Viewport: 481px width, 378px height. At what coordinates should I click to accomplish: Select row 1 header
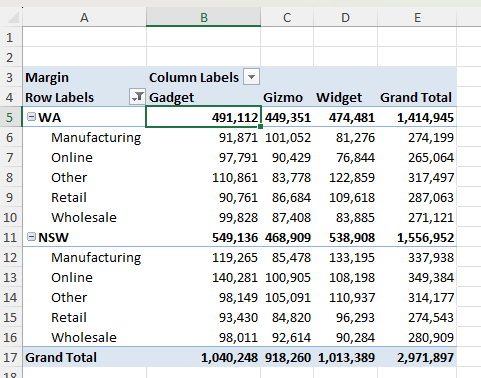point(11,37)
